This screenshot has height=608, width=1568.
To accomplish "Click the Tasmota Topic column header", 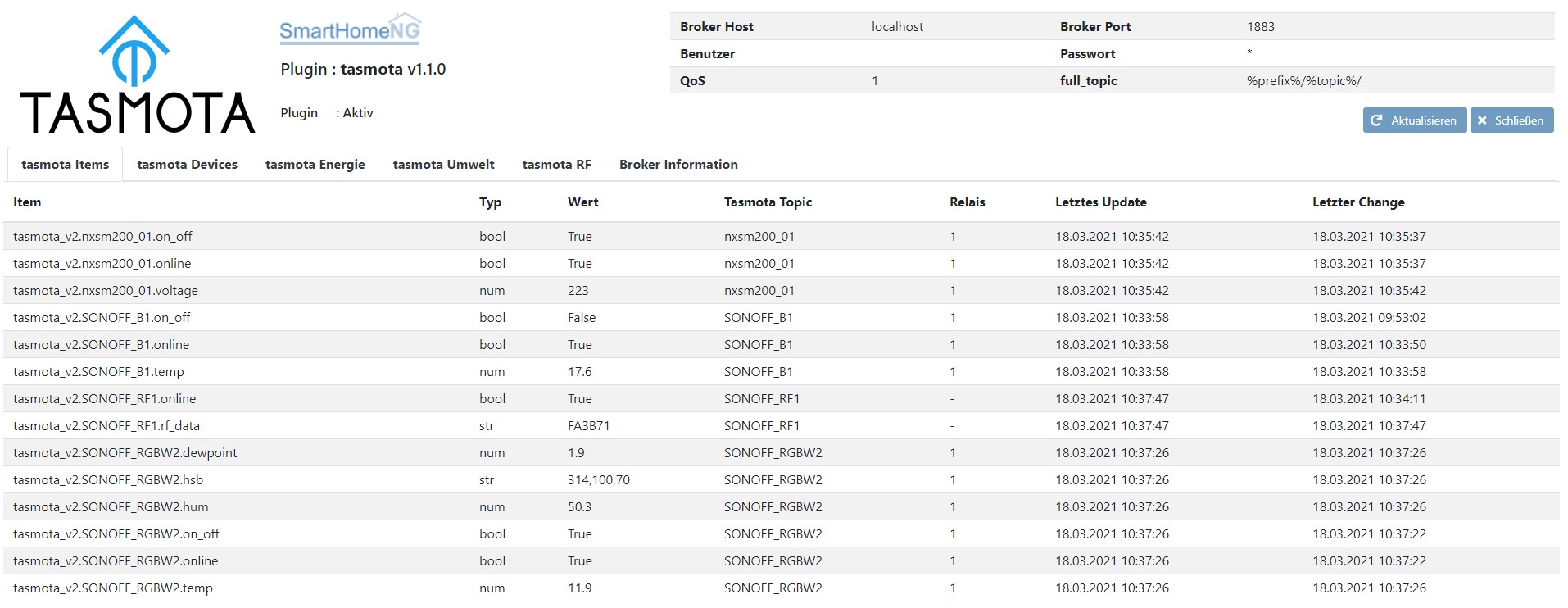I will point(768,202).
